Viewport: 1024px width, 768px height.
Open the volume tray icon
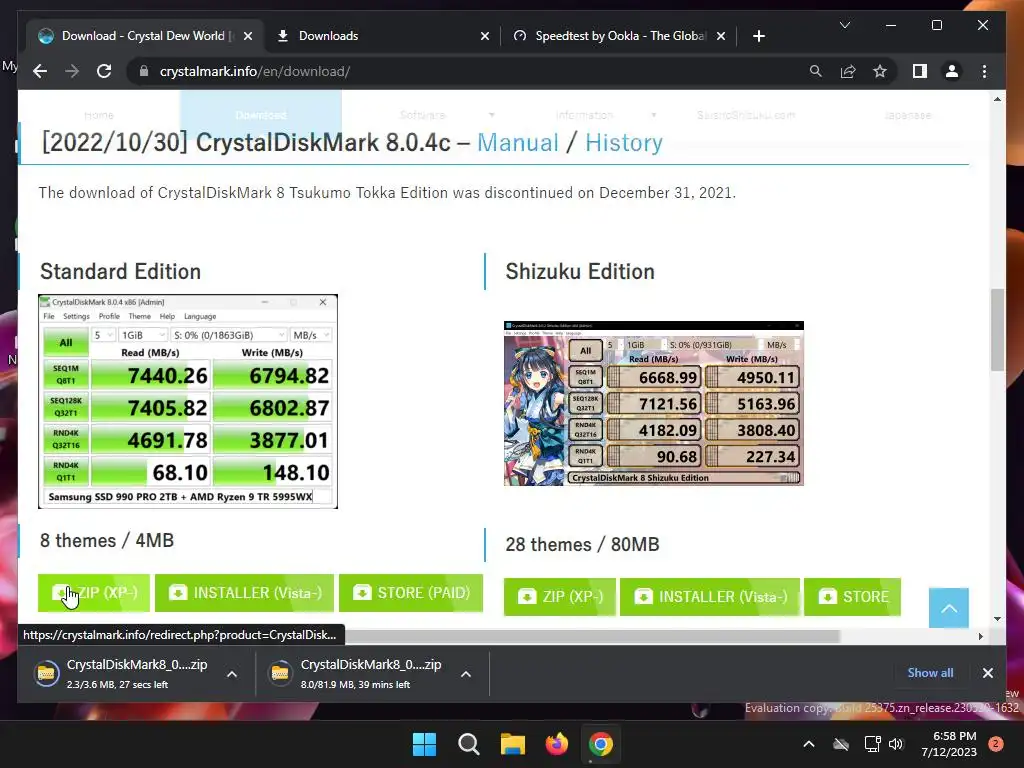point(896,744)
